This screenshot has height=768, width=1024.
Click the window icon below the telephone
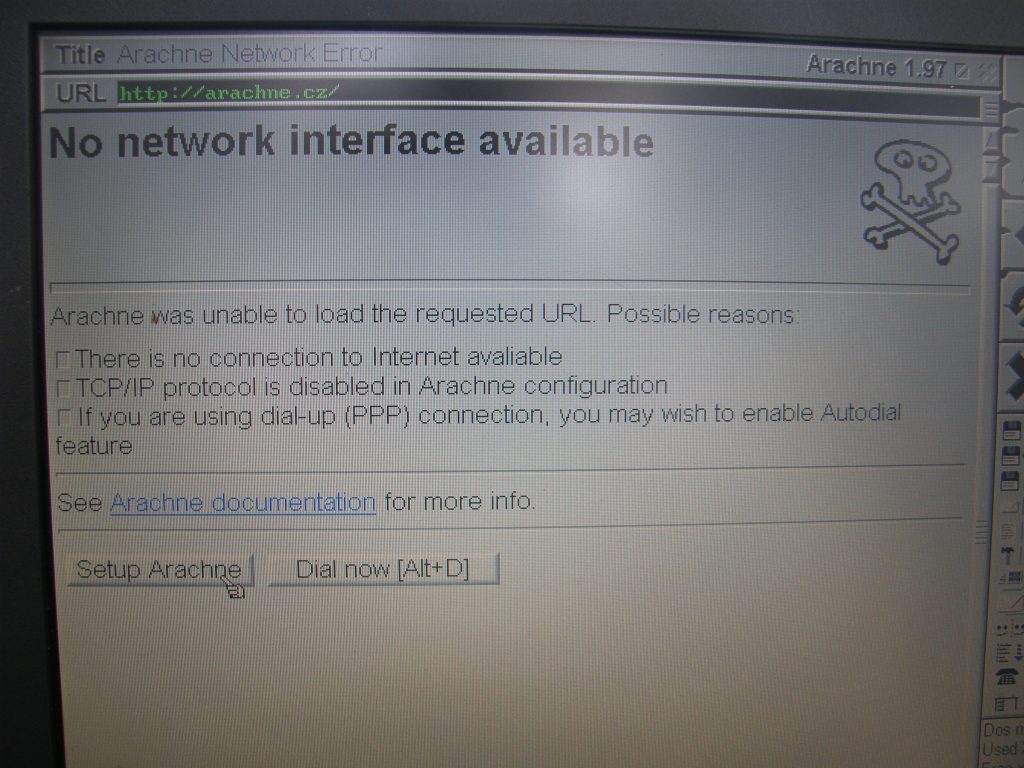click(1006, 704)
